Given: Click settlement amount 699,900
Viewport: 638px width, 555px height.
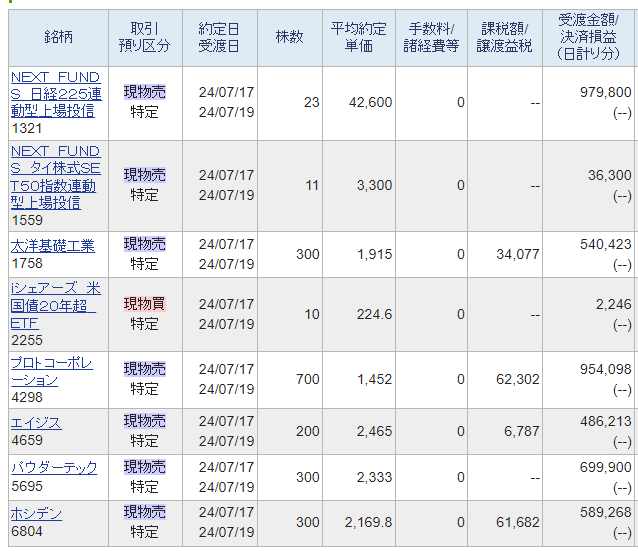Looking at the screenshot, I should click(x=605, y=468).
